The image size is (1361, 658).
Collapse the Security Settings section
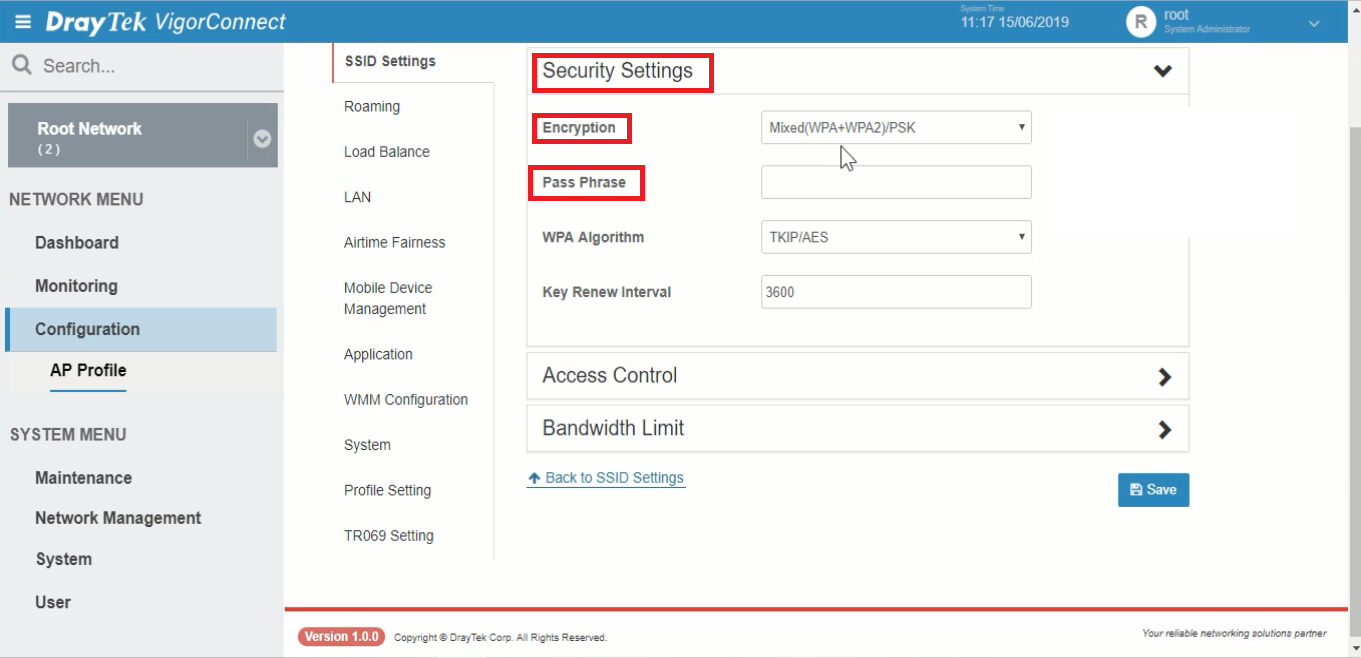tap(1162, 71)
